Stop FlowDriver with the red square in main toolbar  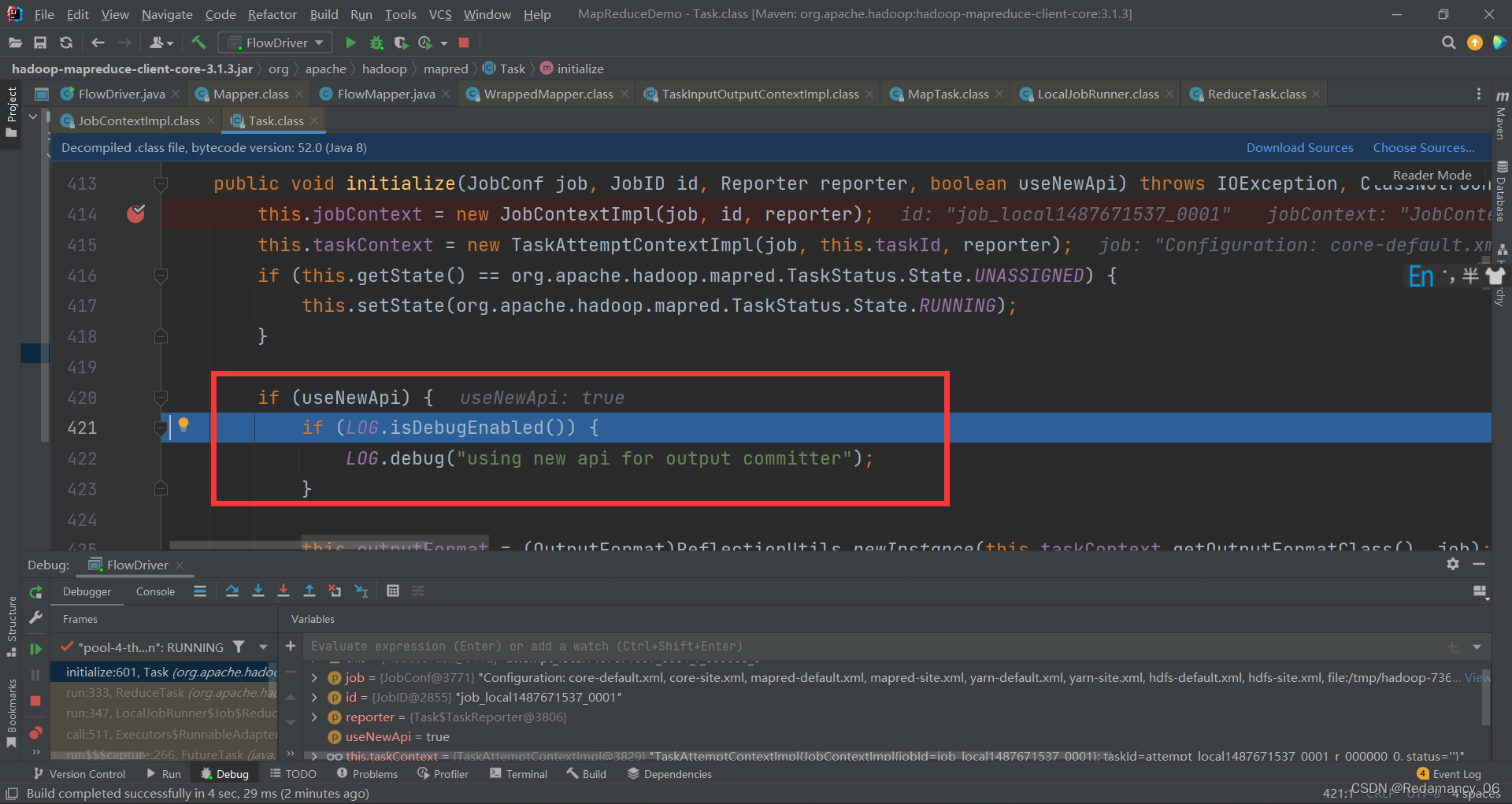click(464, 43)
